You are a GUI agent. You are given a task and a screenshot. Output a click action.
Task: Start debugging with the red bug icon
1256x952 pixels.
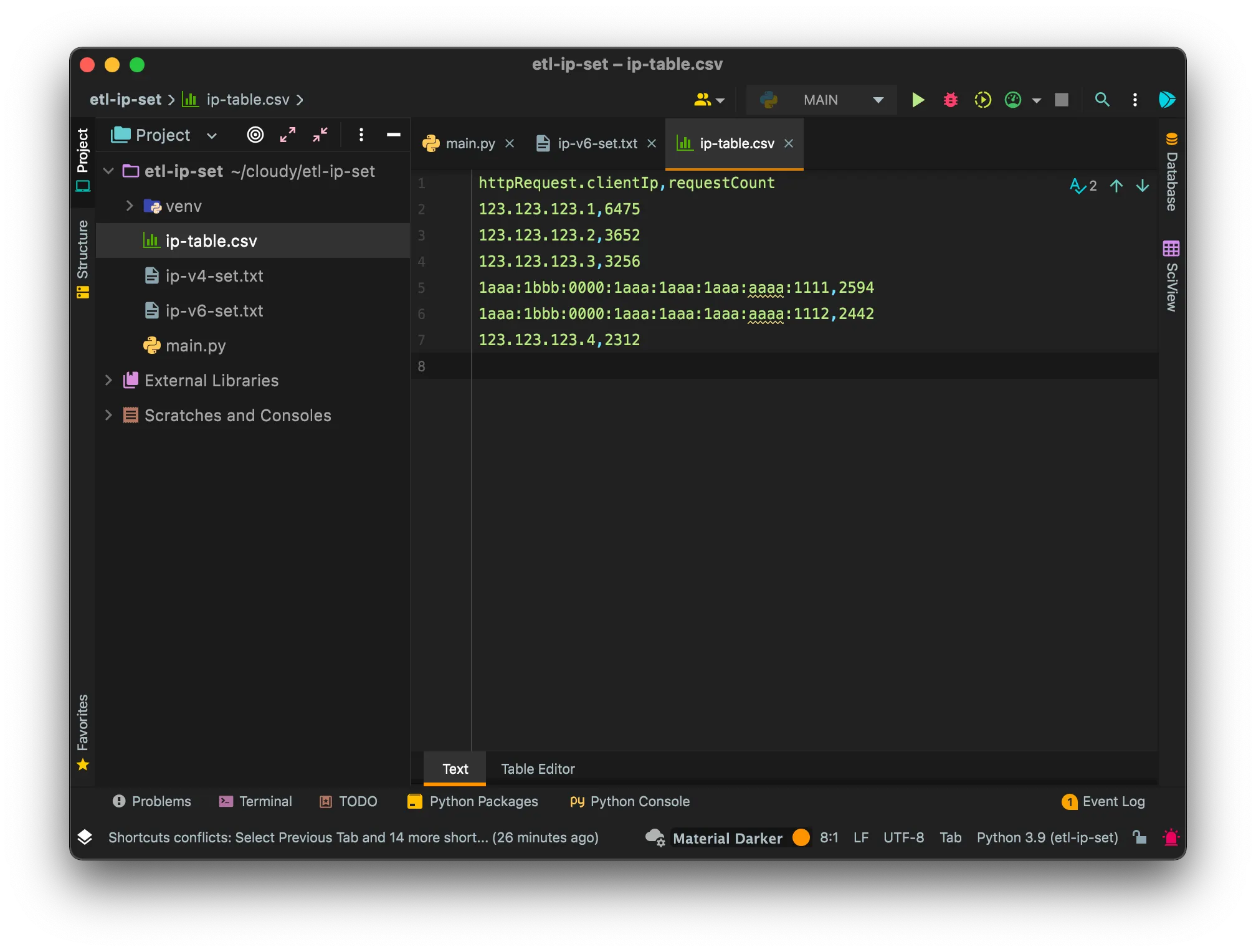950,100
